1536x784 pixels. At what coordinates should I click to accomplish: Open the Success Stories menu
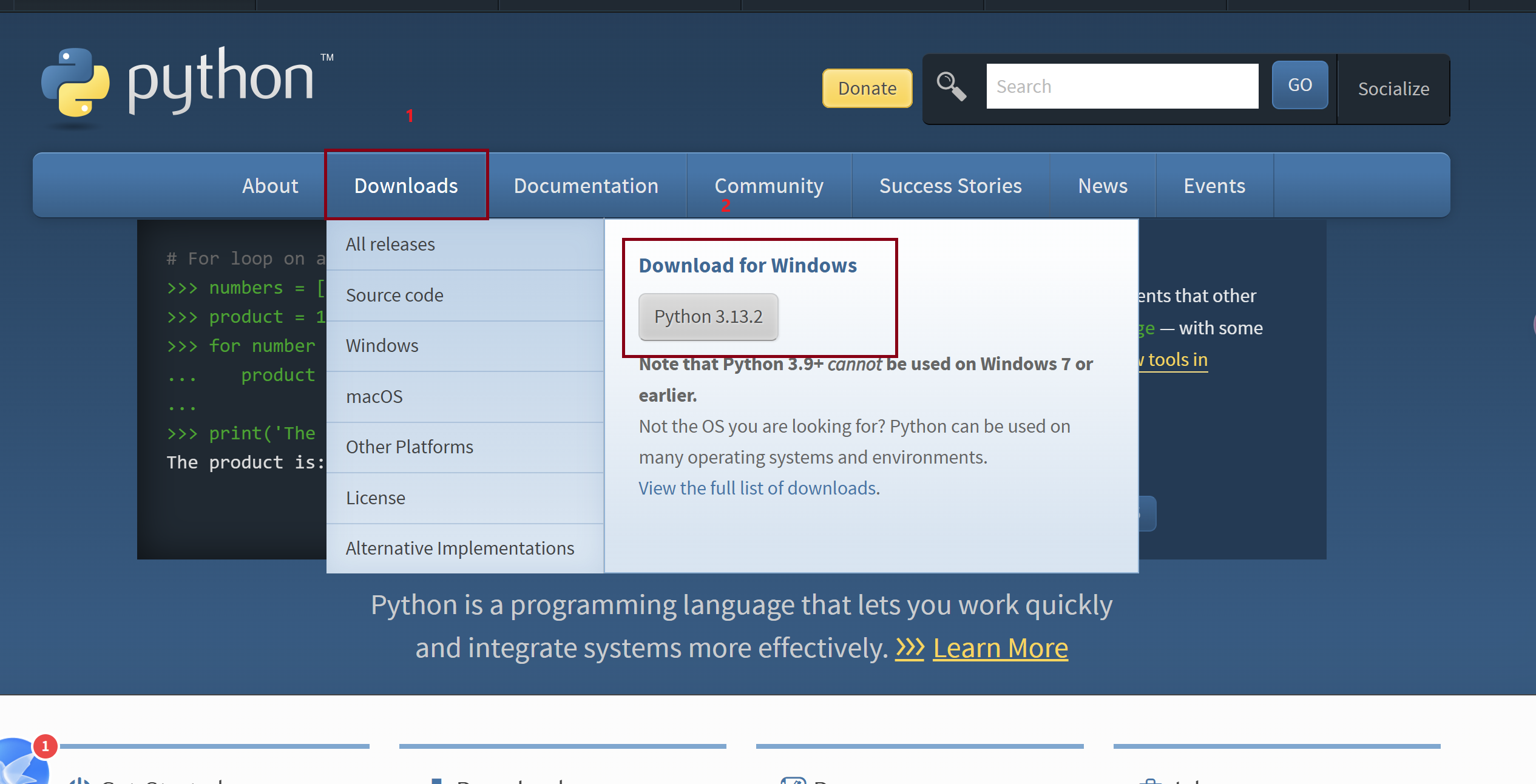(x=950, y=185)
